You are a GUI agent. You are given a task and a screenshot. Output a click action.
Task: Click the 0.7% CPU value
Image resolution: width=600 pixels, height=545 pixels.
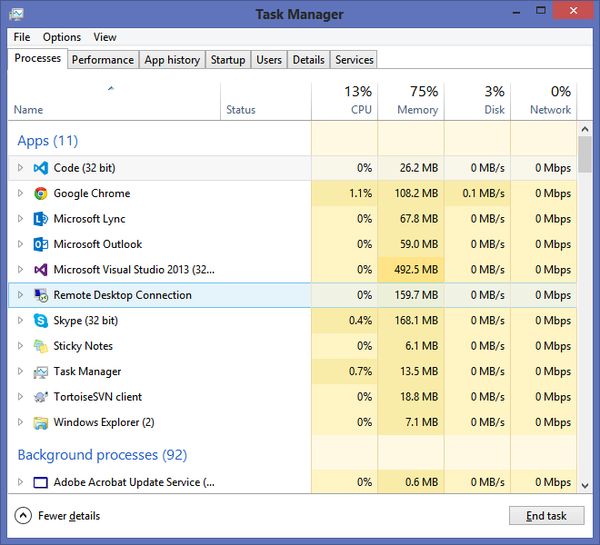click(360, 371)
